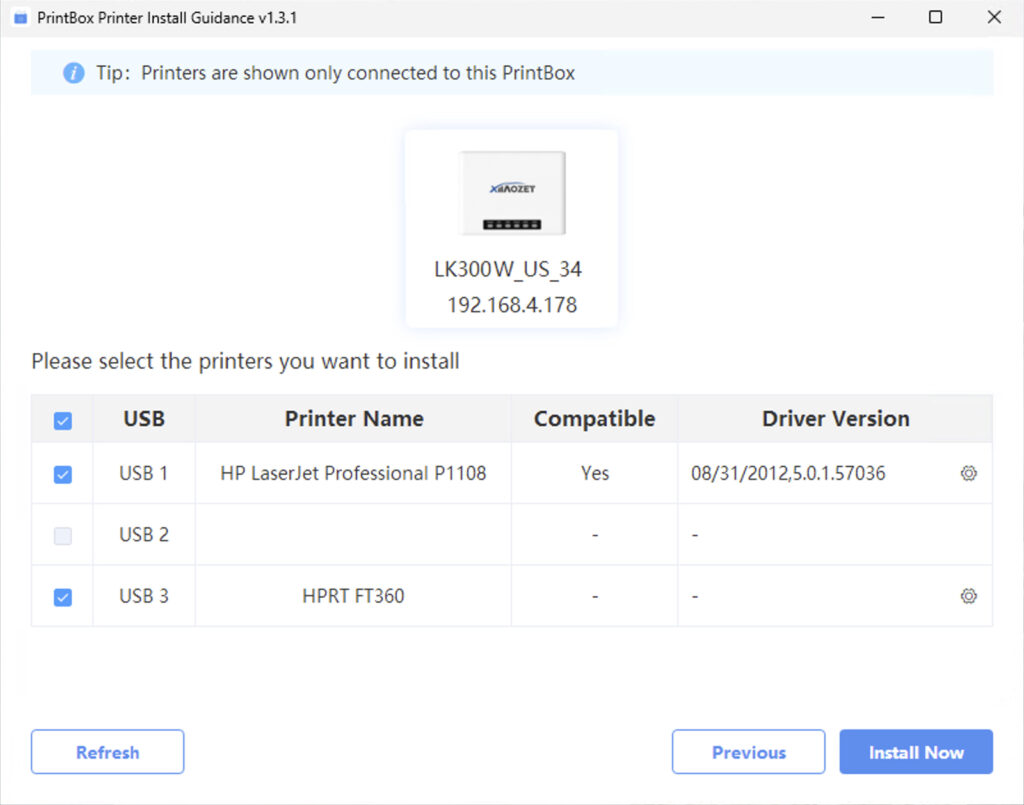Select the IP address 192.168.4.178 text

(x=511, y=305)
